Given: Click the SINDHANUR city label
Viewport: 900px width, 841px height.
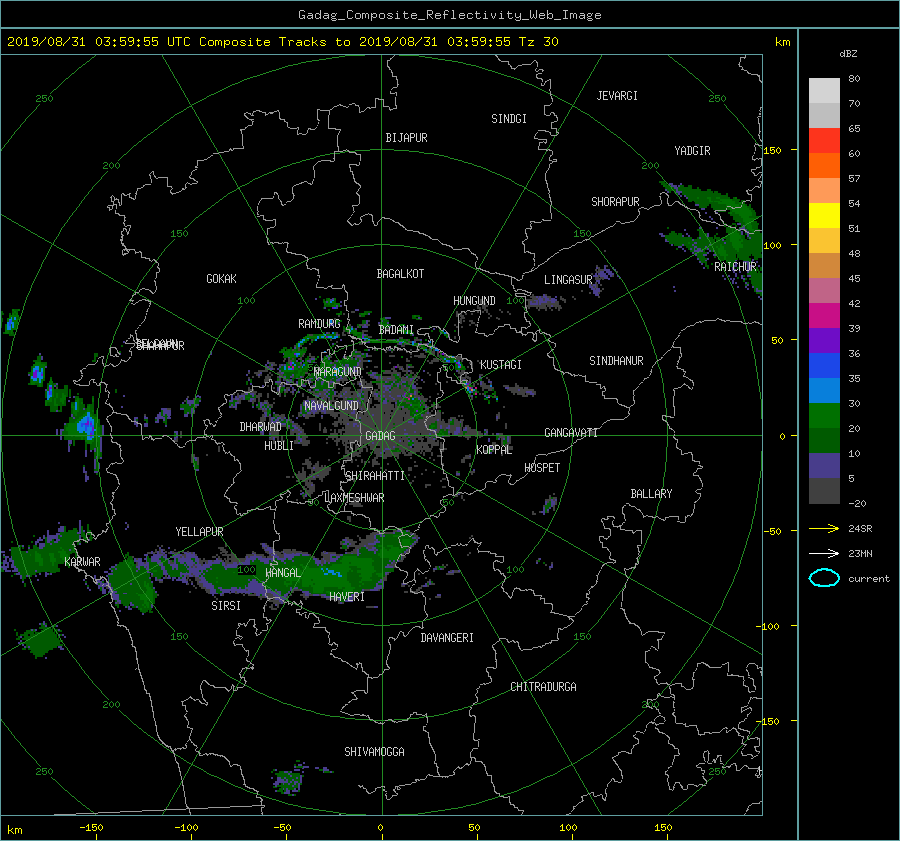Looking at the screenshot, I should click(x=616, y=361).
